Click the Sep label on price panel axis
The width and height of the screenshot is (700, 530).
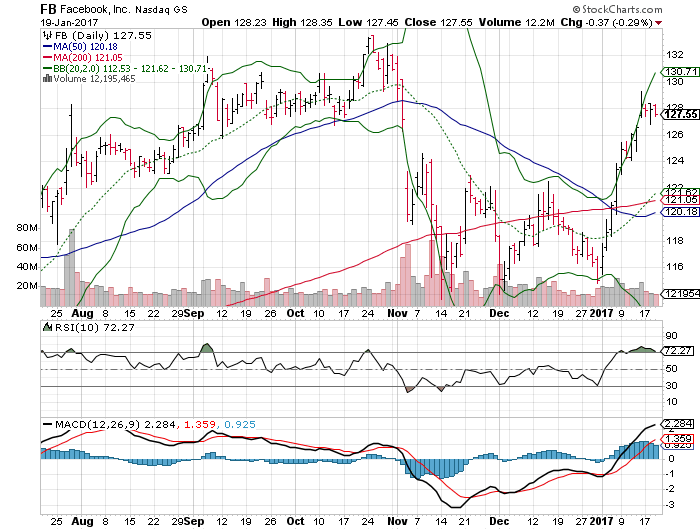coord(194,313)
